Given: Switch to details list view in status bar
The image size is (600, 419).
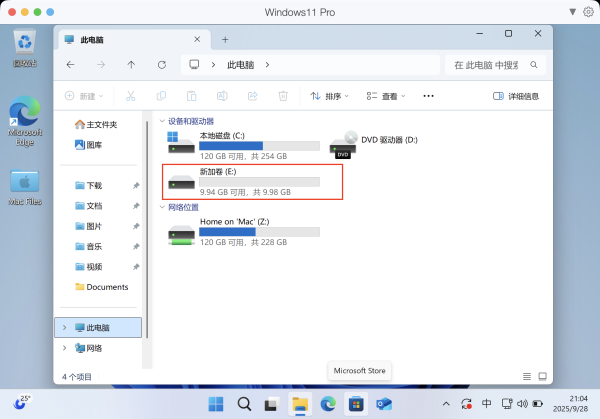Looking at the screenshot, I should pyautogui.click(x=528, y=377).
